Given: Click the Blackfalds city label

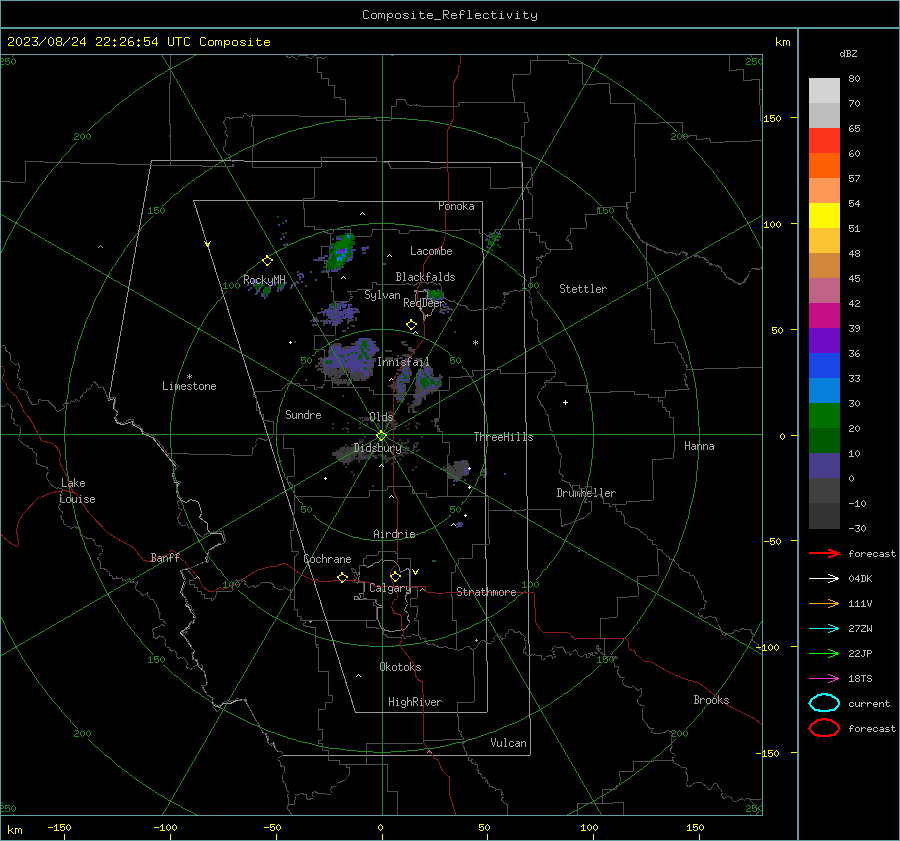Looking at the screenshot, I should 425,277.
